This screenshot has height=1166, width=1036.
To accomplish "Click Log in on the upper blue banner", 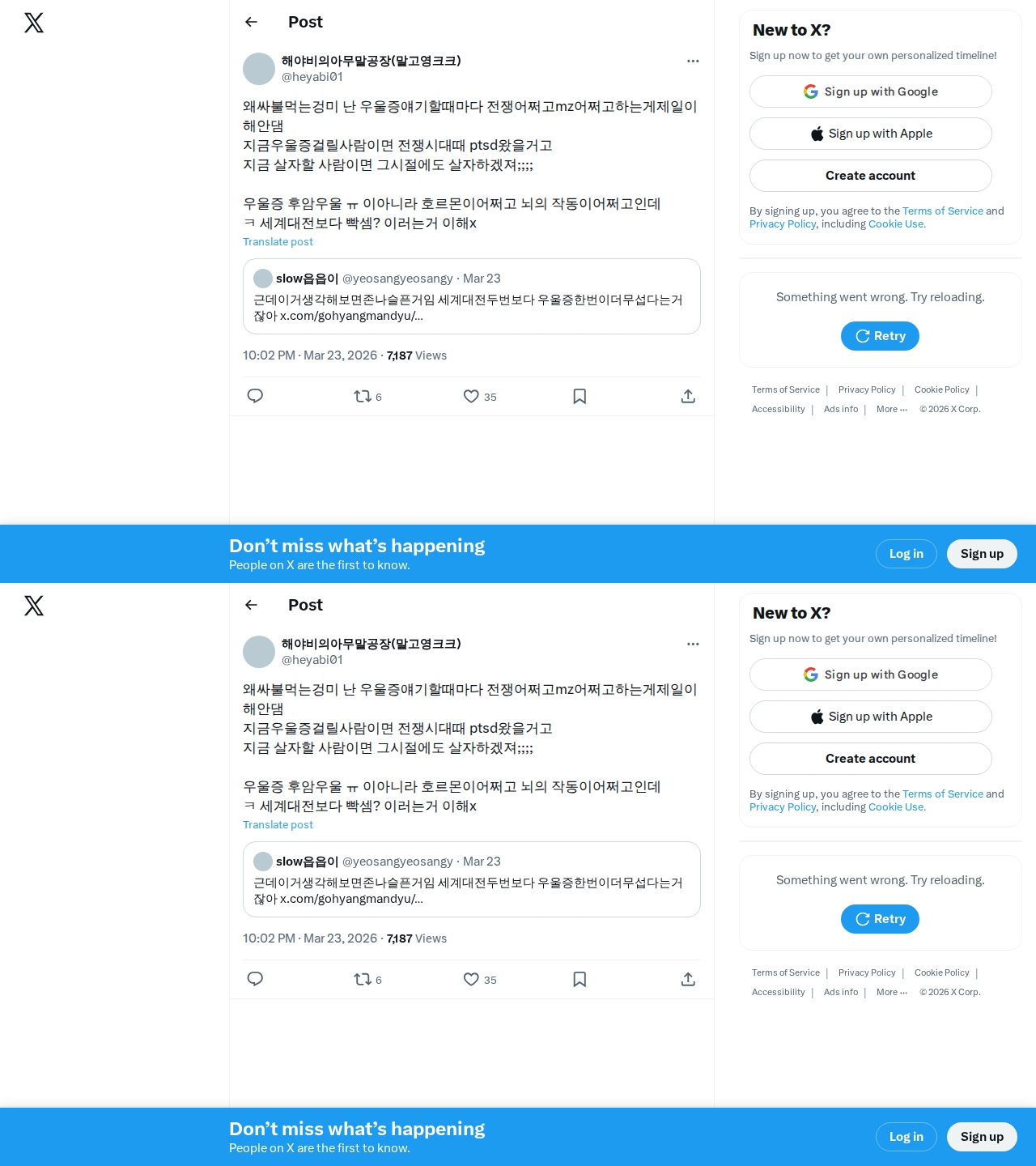I will coord(906,554).
